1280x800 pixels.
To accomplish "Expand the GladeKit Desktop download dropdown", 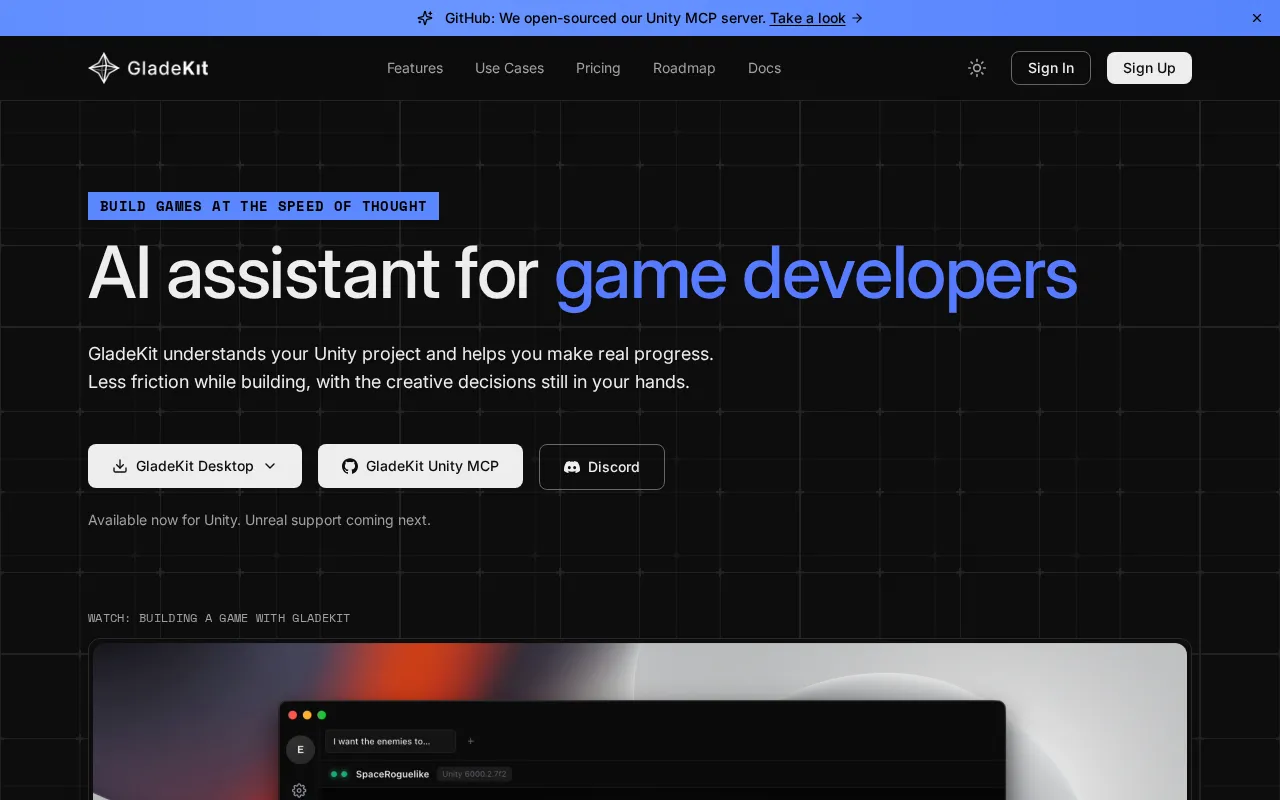I will point(195,466).
